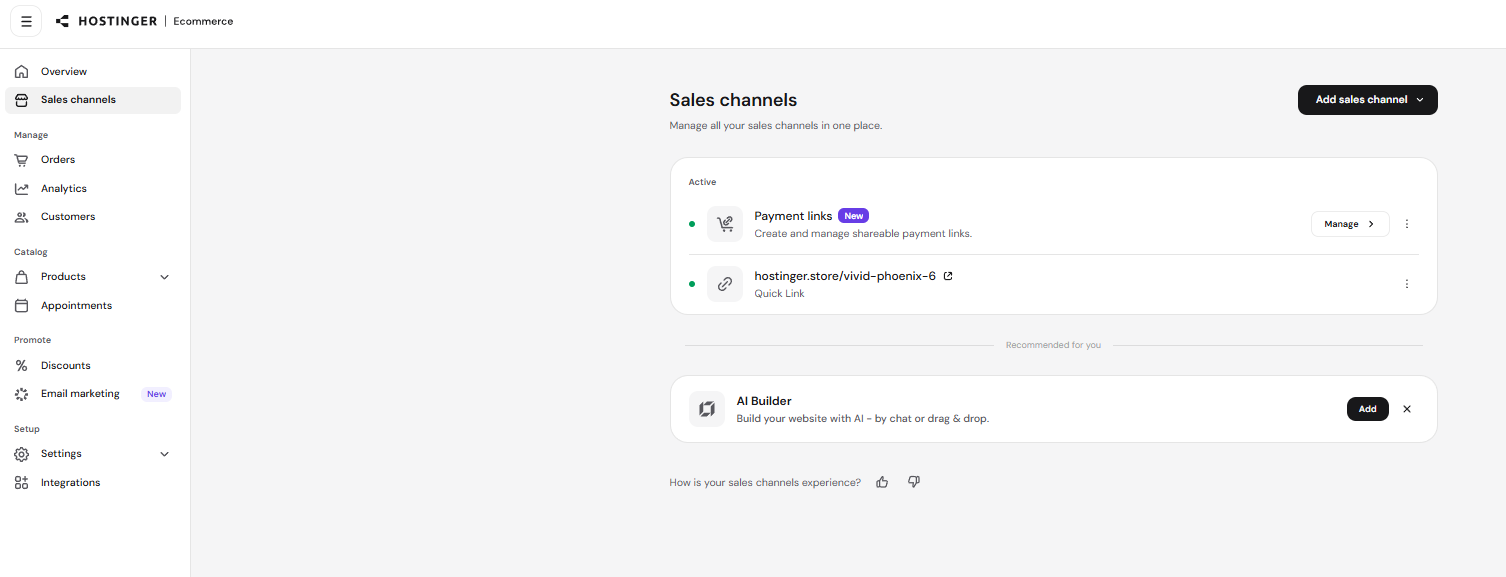1506x577 pixels.
Task: Add the AI Builder channel
Action: pyautogui.click(x=1367, y=409)
